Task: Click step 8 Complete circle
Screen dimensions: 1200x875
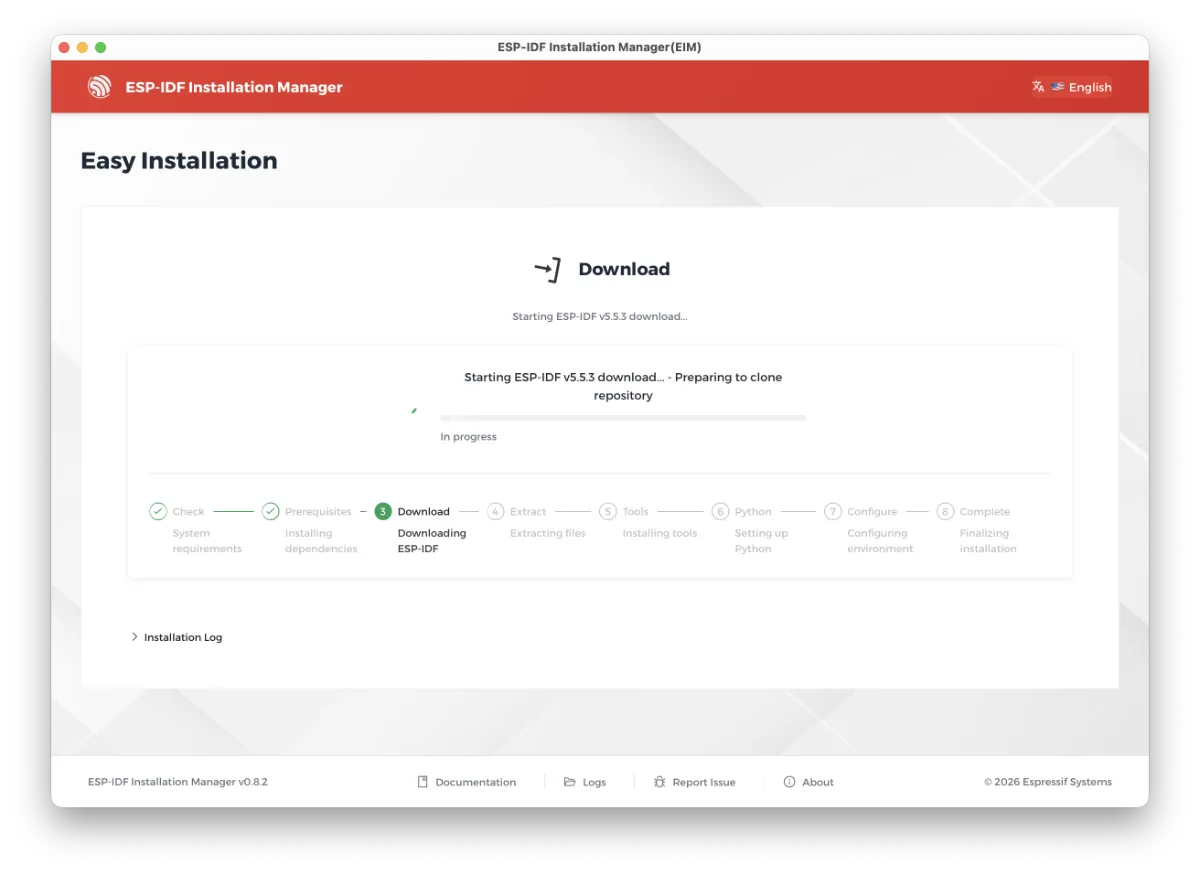Action: [945, 511]
